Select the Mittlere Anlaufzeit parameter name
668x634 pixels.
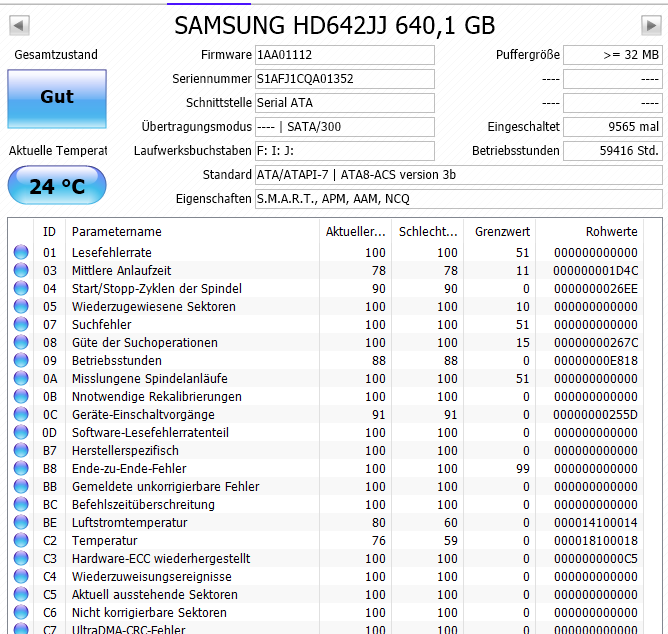[x=121, y=271]
